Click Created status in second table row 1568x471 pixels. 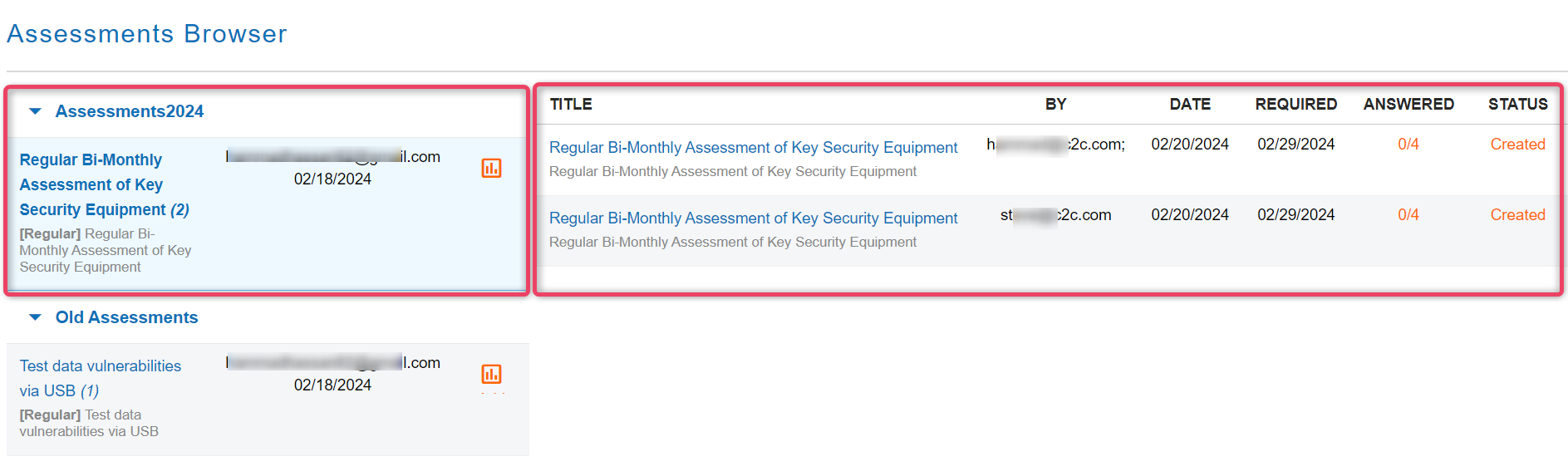(x=1517, y=215)
